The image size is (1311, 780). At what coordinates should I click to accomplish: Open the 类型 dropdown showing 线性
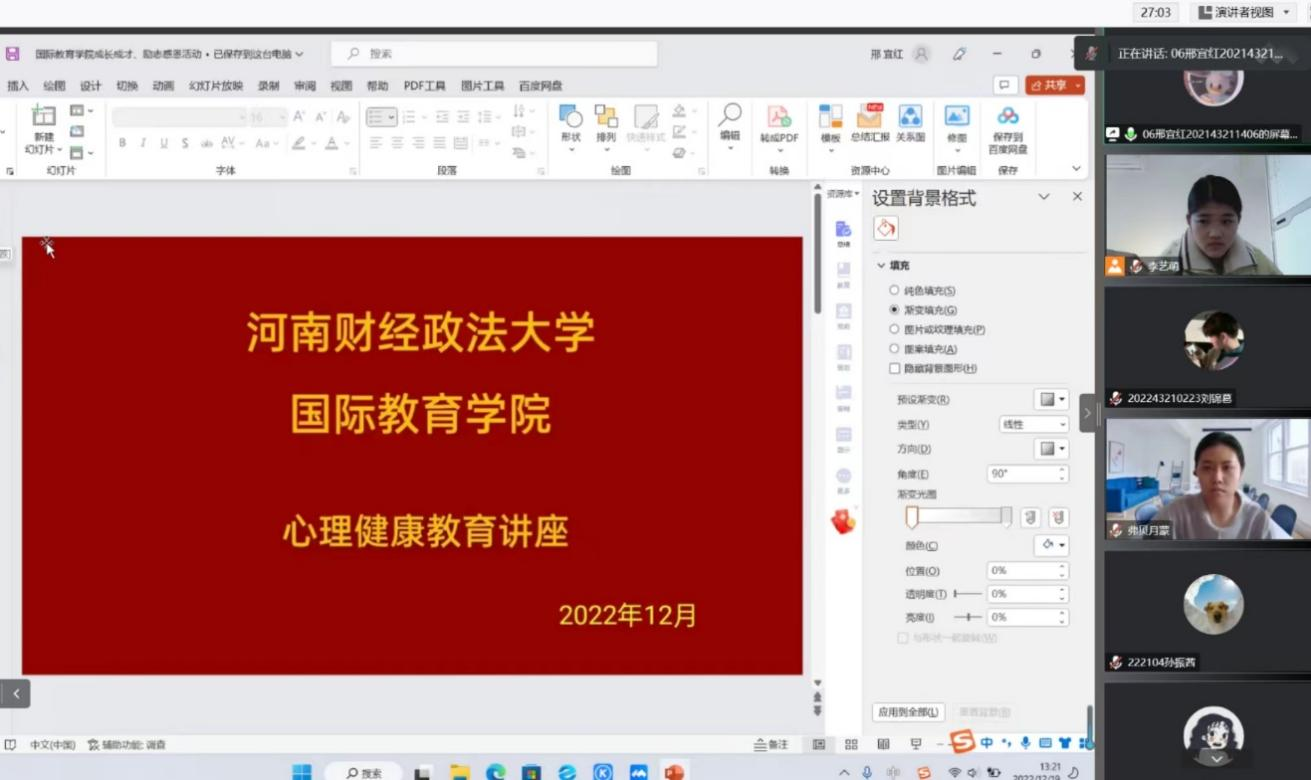click(x=1034, y=425)
